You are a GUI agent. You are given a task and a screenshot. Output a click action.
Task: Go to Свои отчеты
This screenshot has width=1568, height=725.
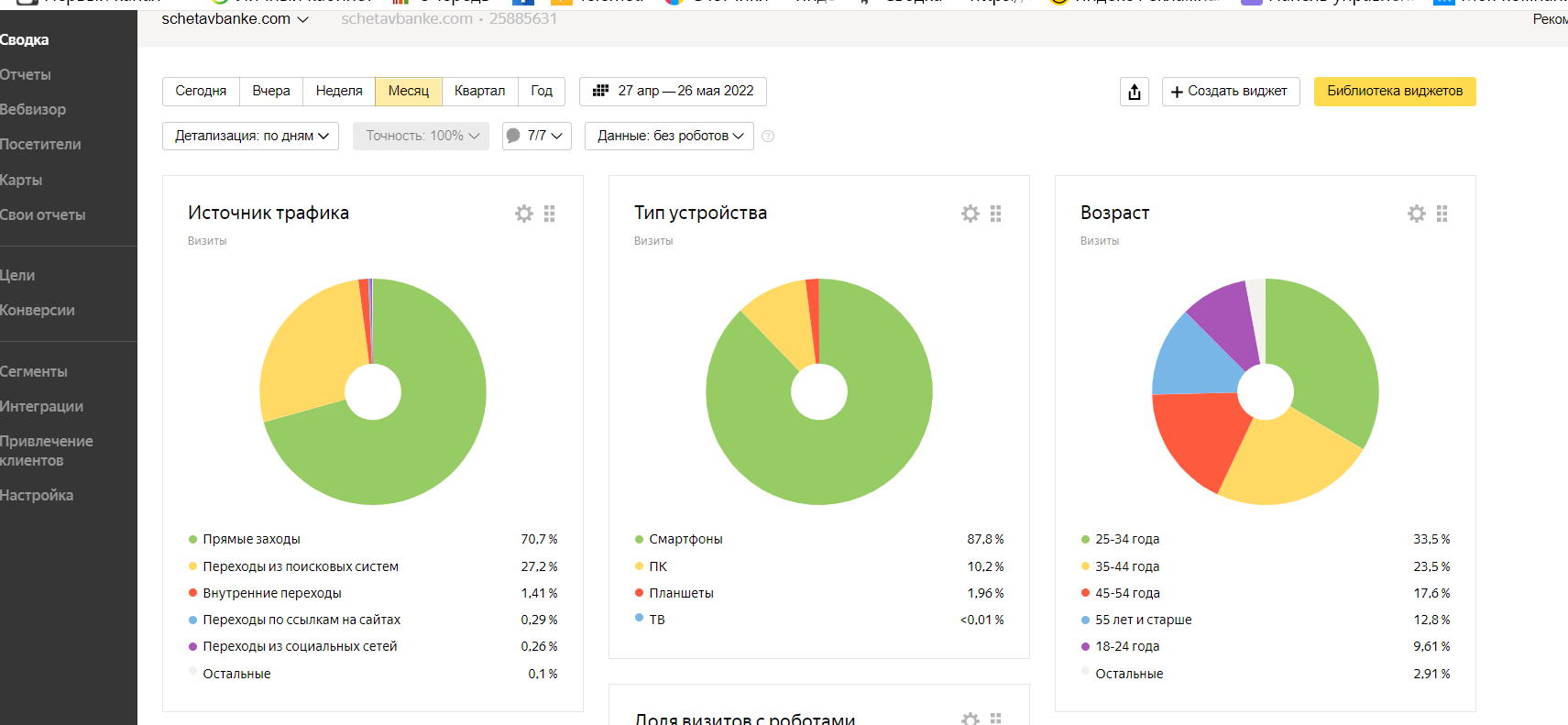pyautogui.click(x=43, y=214)
